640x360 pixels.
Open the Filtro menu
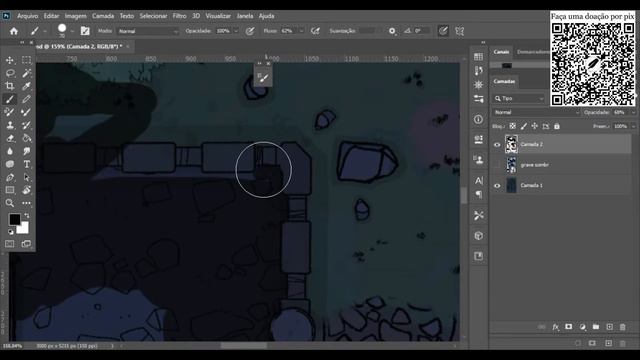[180, 16]
